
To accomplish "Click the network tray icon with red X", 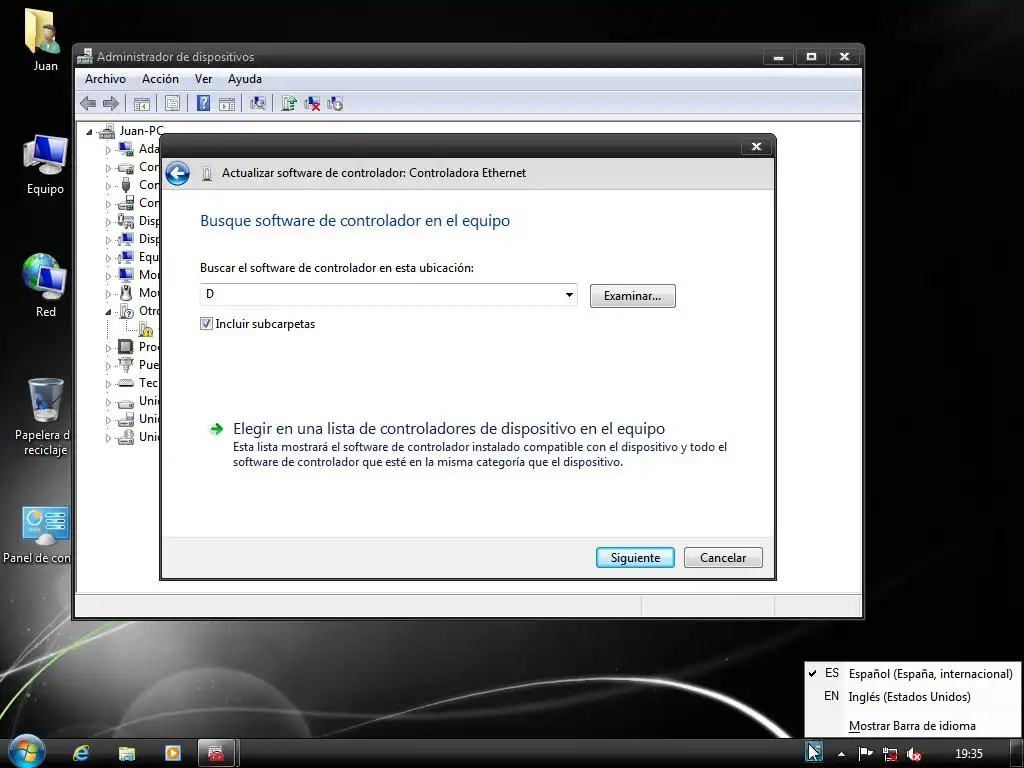I will click(x=890, y=754).
